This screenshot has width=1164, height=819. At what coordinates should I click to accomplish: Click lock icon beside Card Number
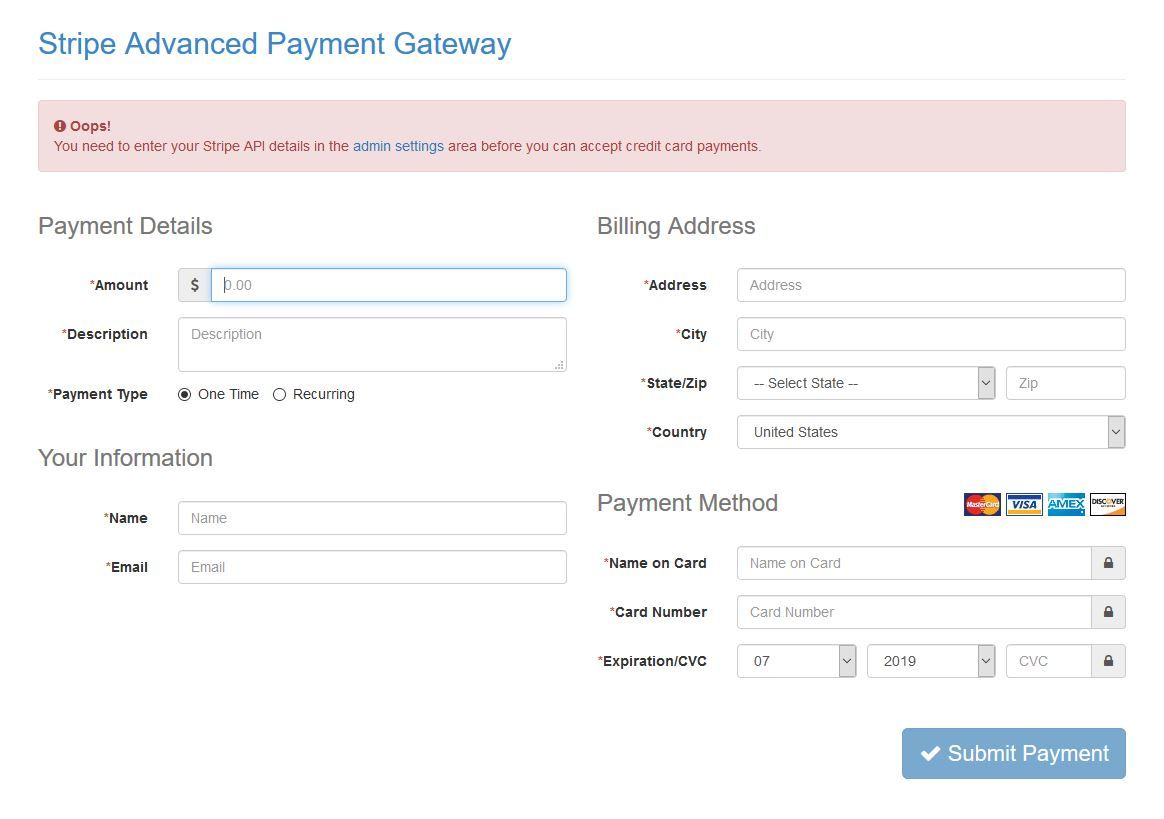pos(1108,612)
